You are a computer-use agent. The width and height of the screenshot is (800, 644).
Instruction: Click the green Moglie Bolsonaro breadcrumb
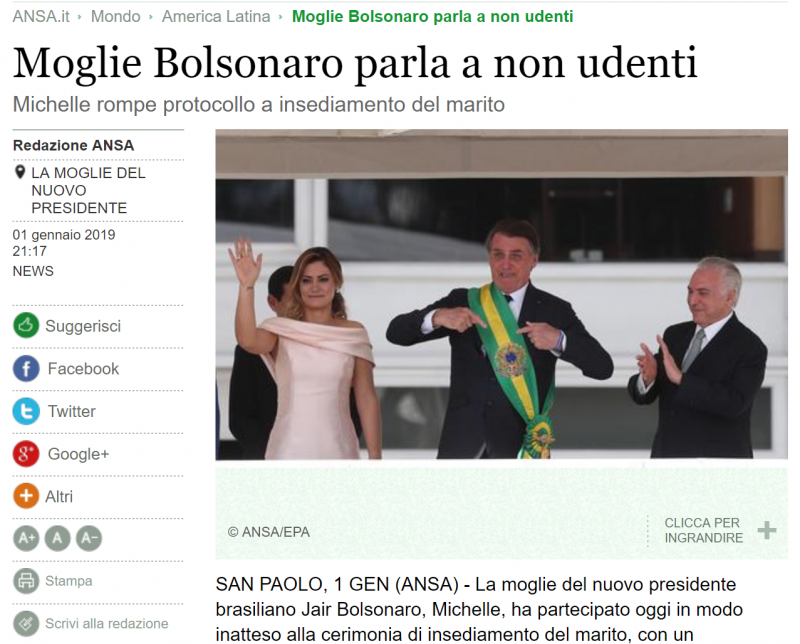(433, 16)
